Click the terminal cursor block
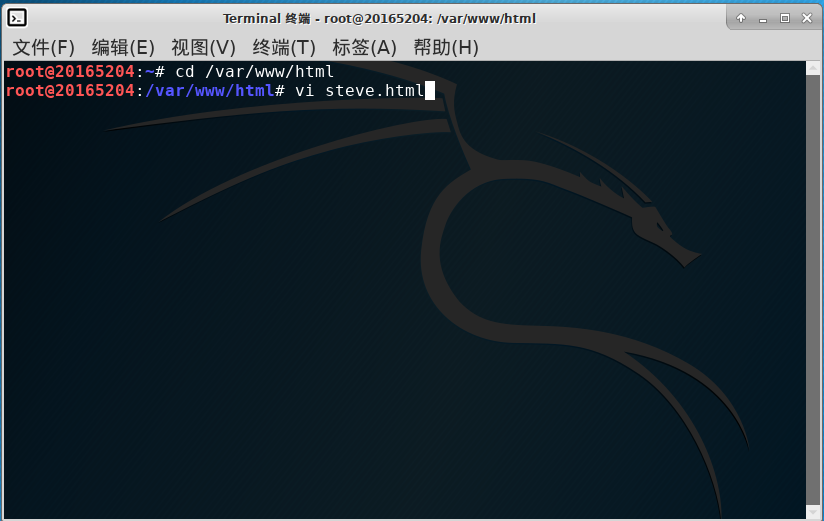This screenshot has height=521, width=824. pos(430,90)
